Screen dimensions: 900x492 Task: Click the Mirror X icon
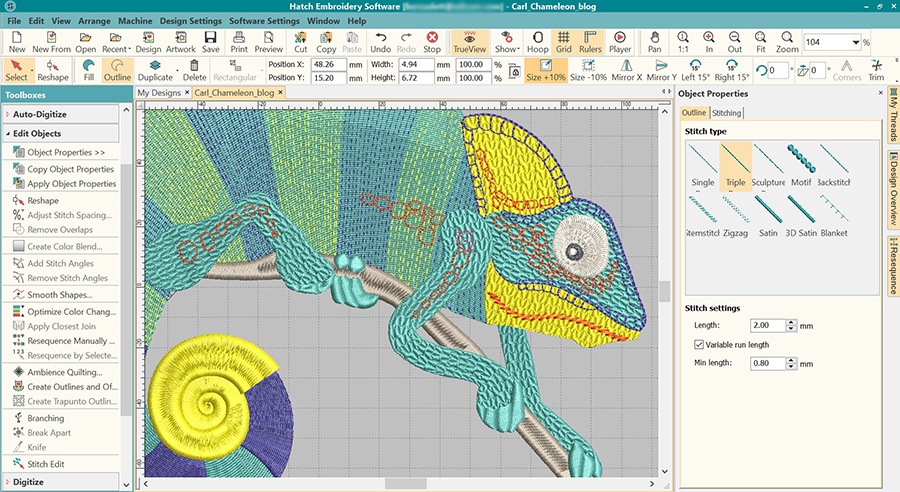(626, 70)
